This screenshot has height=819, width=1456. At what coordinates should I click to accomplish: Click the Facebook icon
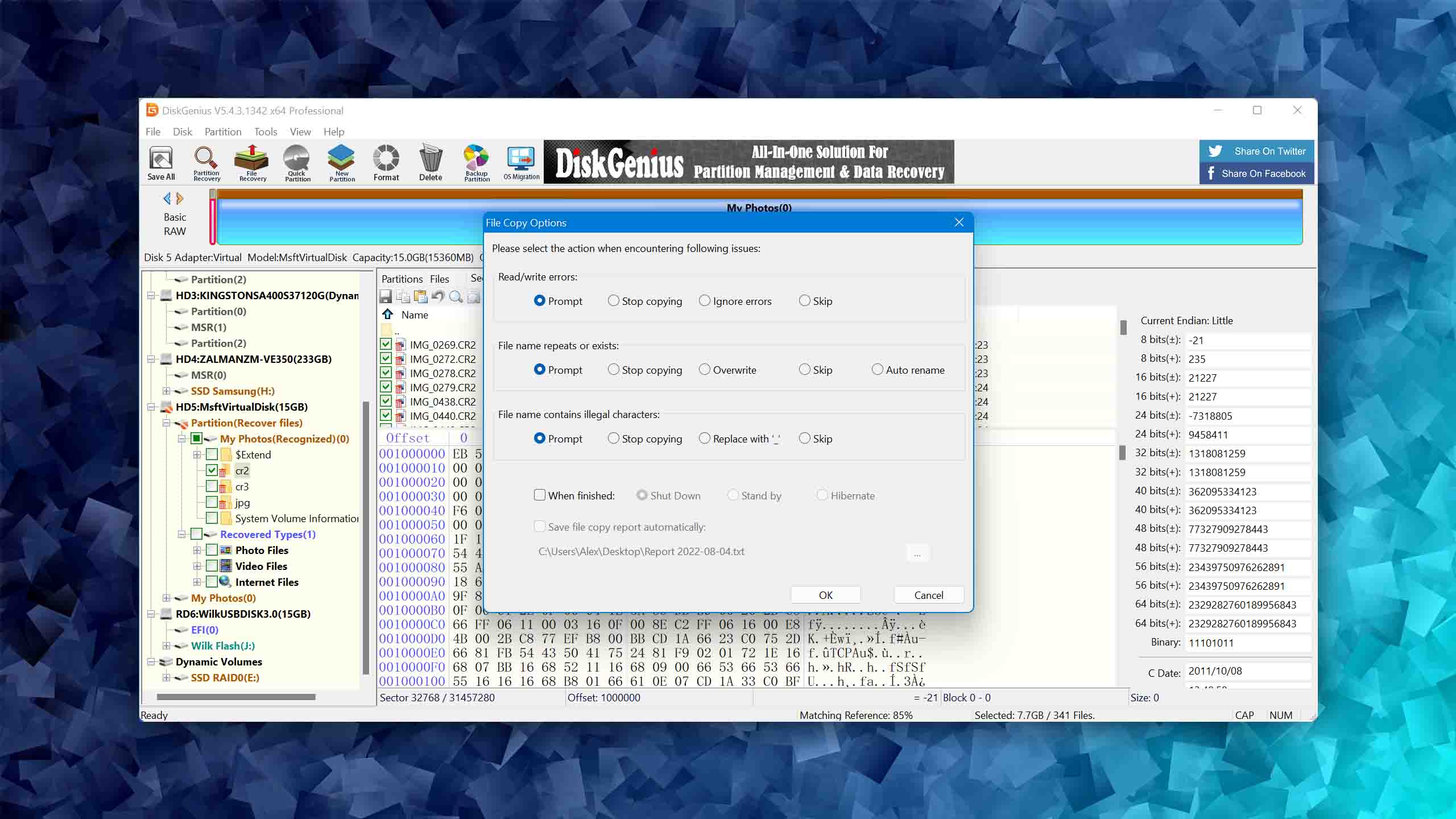click(x=1211, y=173)
